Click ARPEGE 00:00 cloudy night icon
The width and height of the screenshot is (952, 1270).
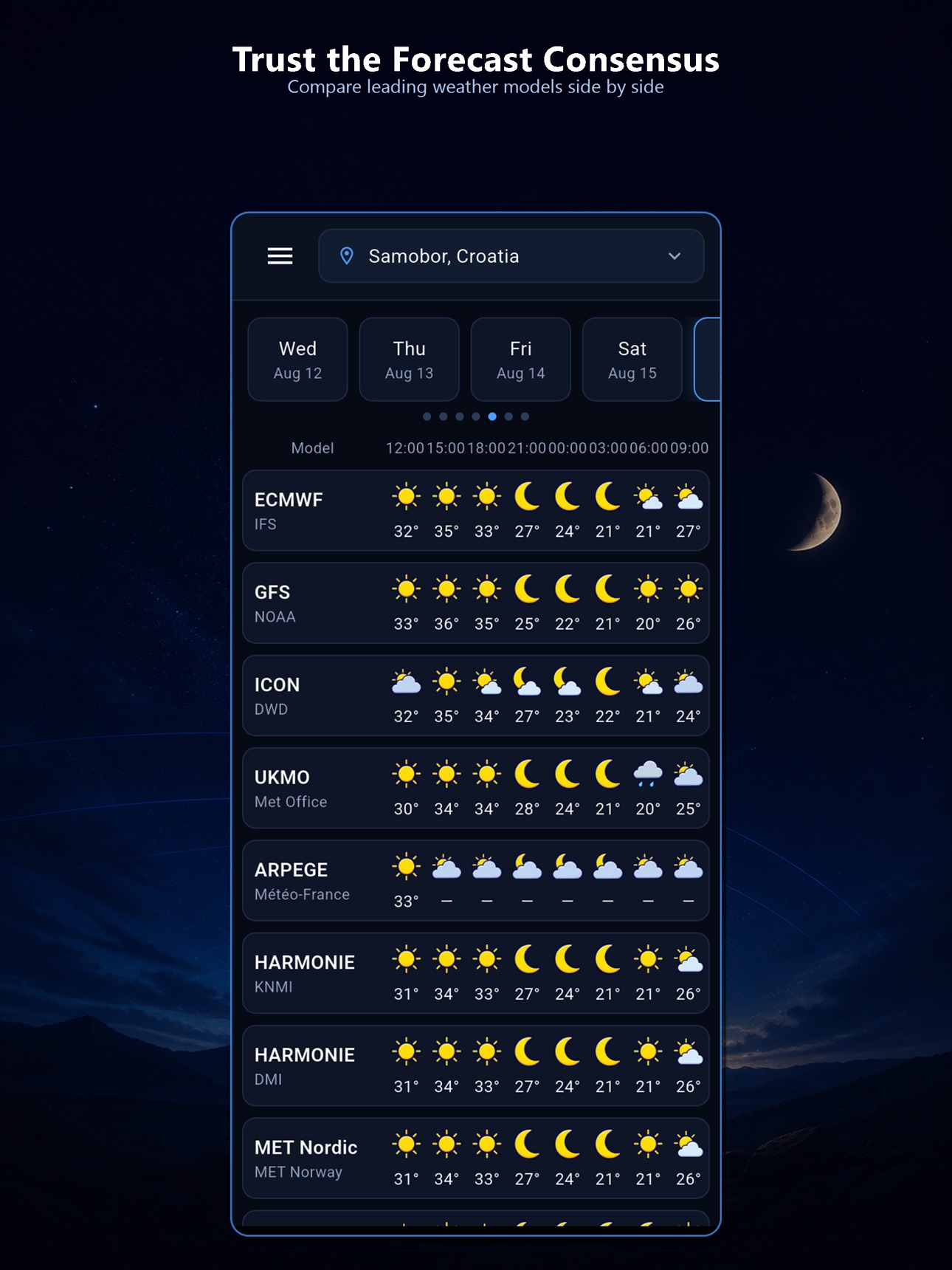coord(568,867)
